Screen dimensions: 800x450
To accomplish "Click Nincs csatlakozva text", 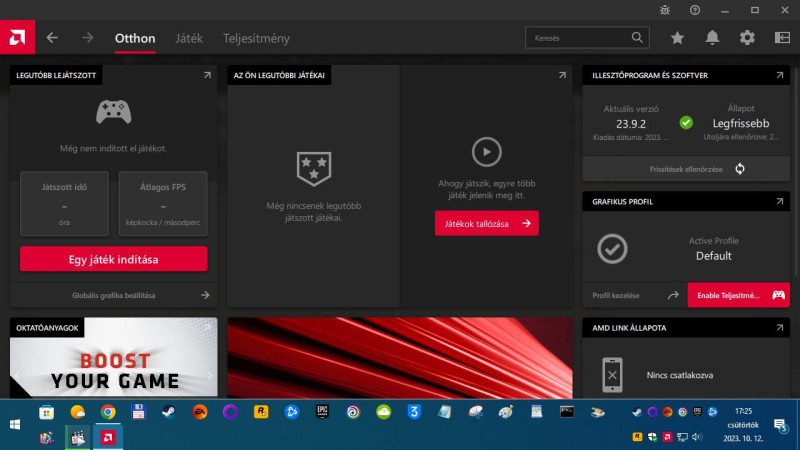I will [x=680, y=375].
